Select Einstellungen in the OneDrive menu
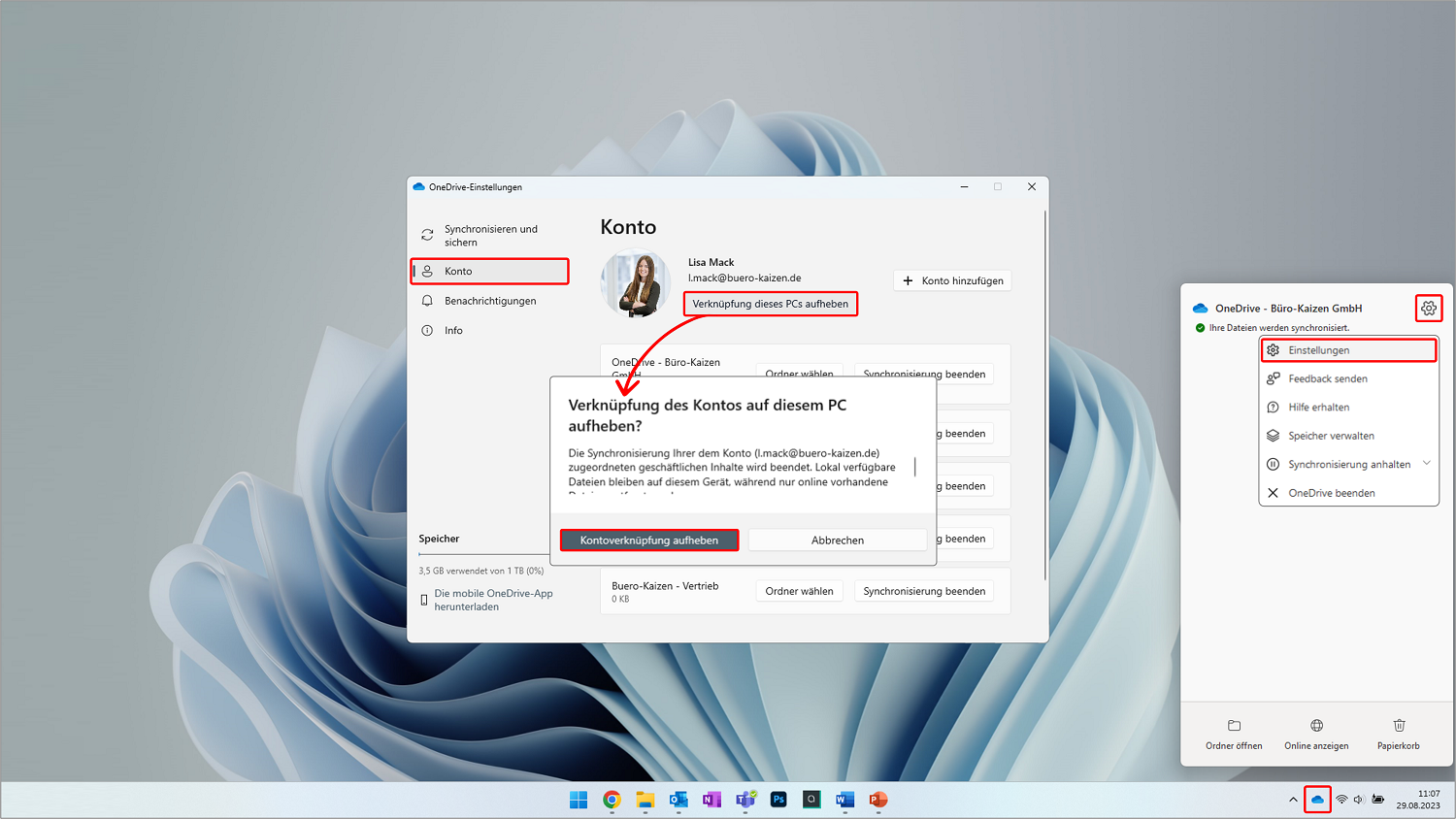This screenshot has width=1456, height=819. (x=1349, y=350)
